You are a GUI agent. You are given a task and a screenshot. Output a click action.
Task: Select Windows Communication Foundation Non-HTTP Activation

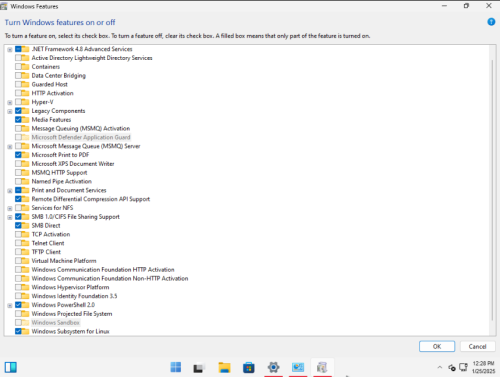[x=110, y=278]
